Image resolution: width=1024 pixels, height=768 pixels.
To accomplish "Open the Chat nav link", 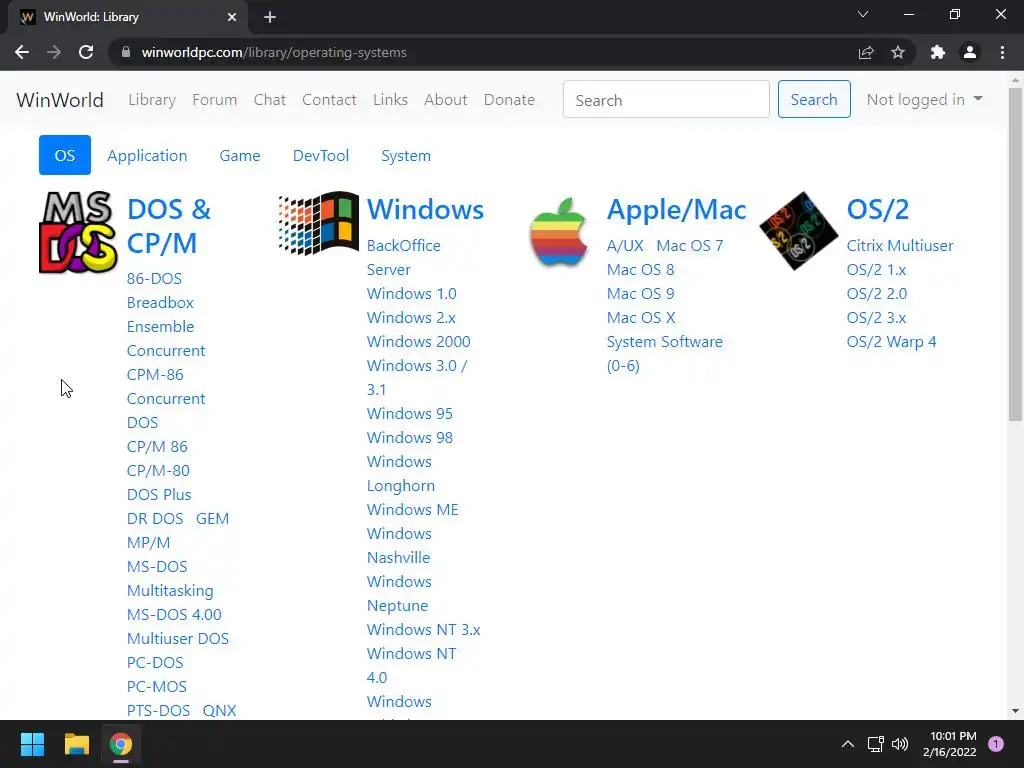I will point(270,99).
